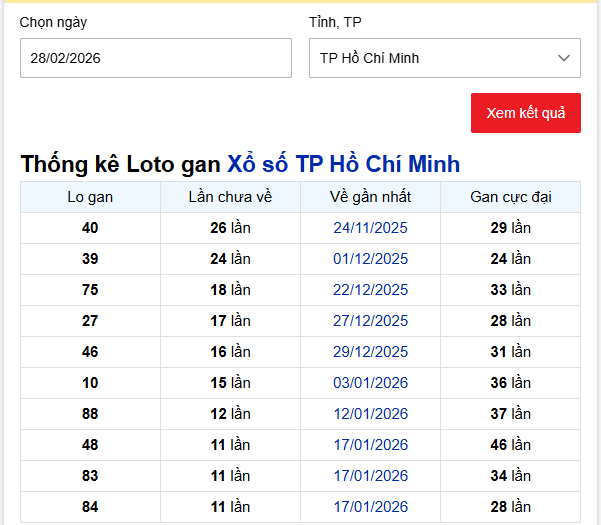Click the Gan cực đại column header
This screenshot has width=601, height=525.
[x=510, y=197]
